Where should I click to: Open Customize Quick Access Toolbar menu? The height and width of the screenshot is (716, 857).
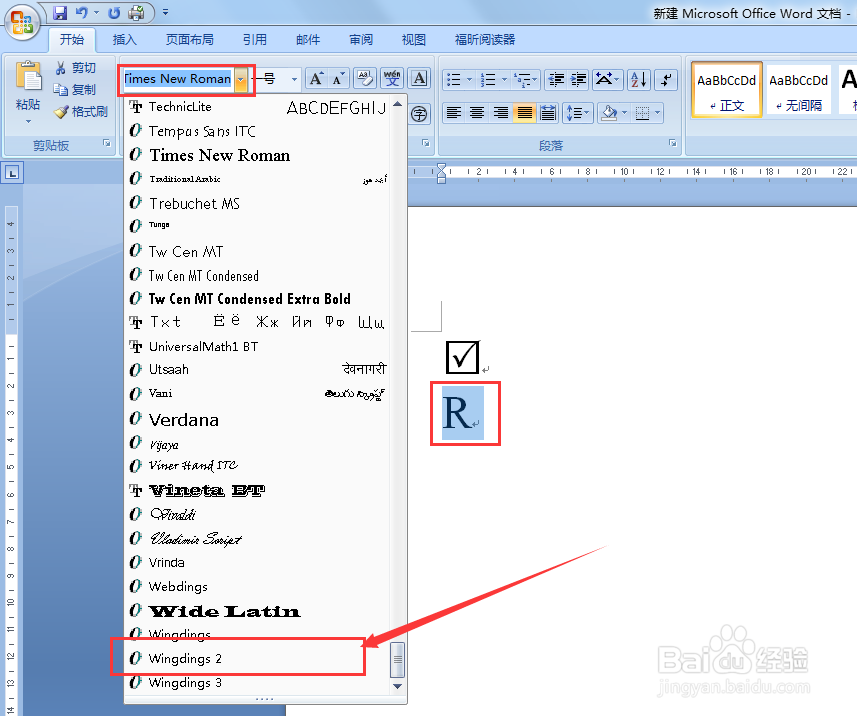point(165,12)
